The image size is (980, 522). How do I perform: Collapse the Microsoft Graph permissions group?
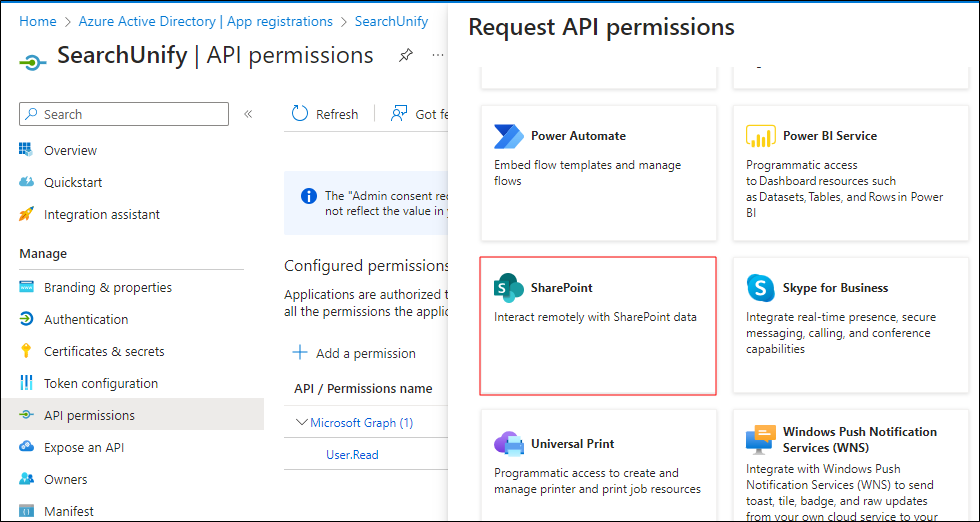pyautogui.click(x=302, y=423)
